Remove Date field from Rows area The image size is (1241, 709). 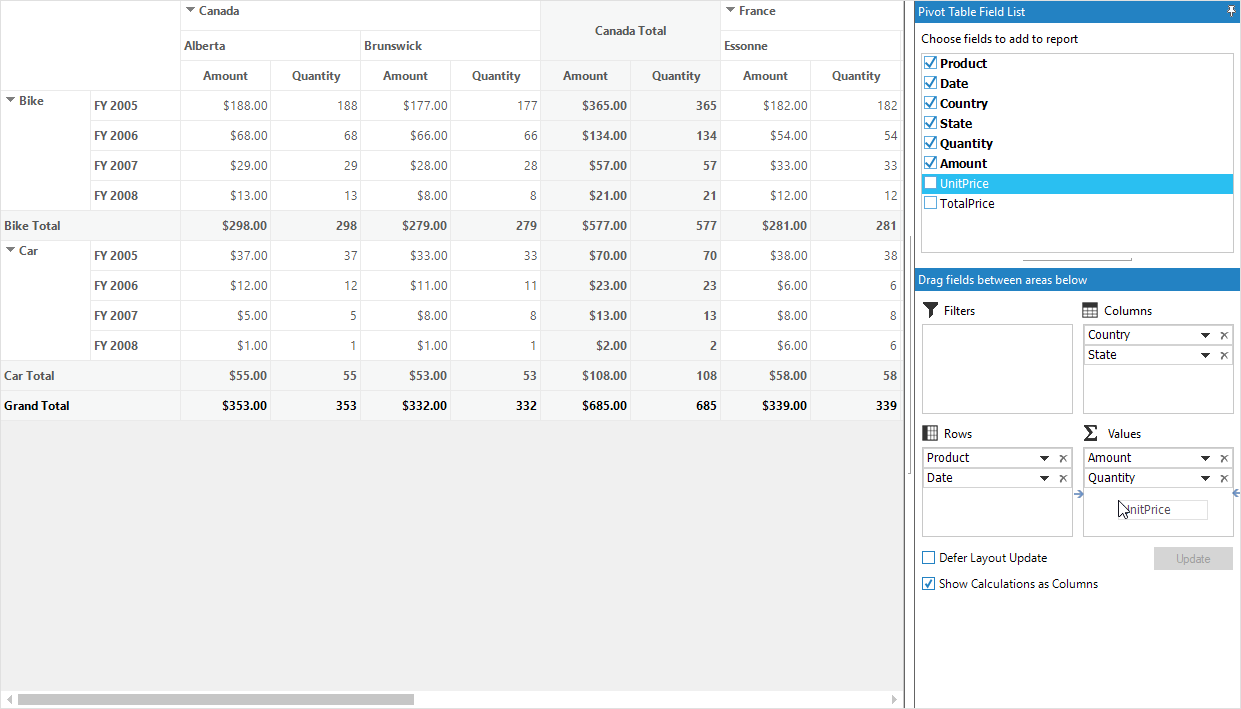point(1063,478)
